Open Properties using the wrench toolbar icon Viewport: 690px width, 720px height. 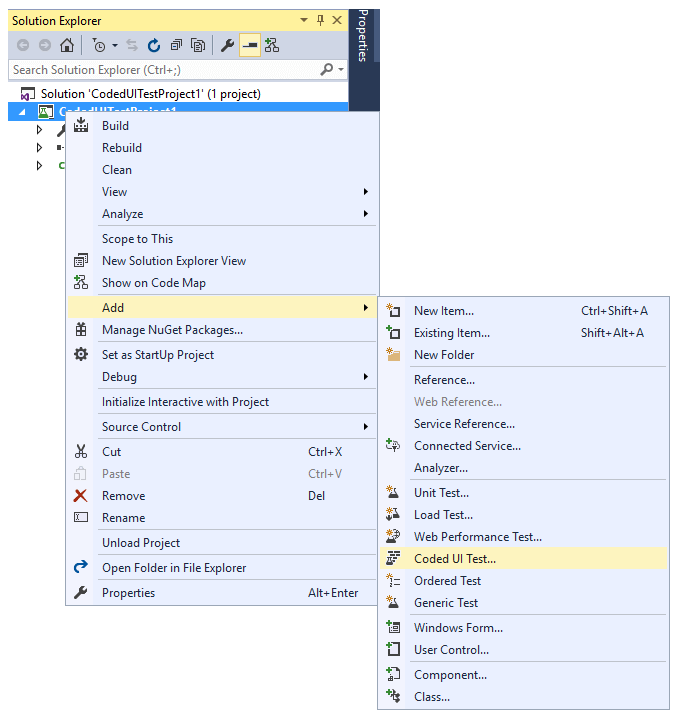click(x=227, y=45)
